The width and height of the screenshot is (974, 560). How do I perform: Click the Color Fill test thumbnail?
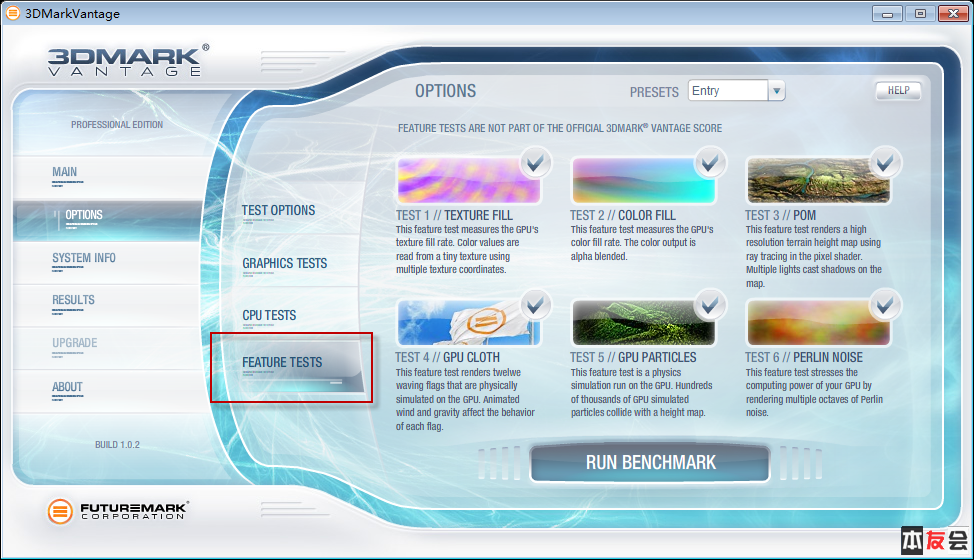pos(644,180)
